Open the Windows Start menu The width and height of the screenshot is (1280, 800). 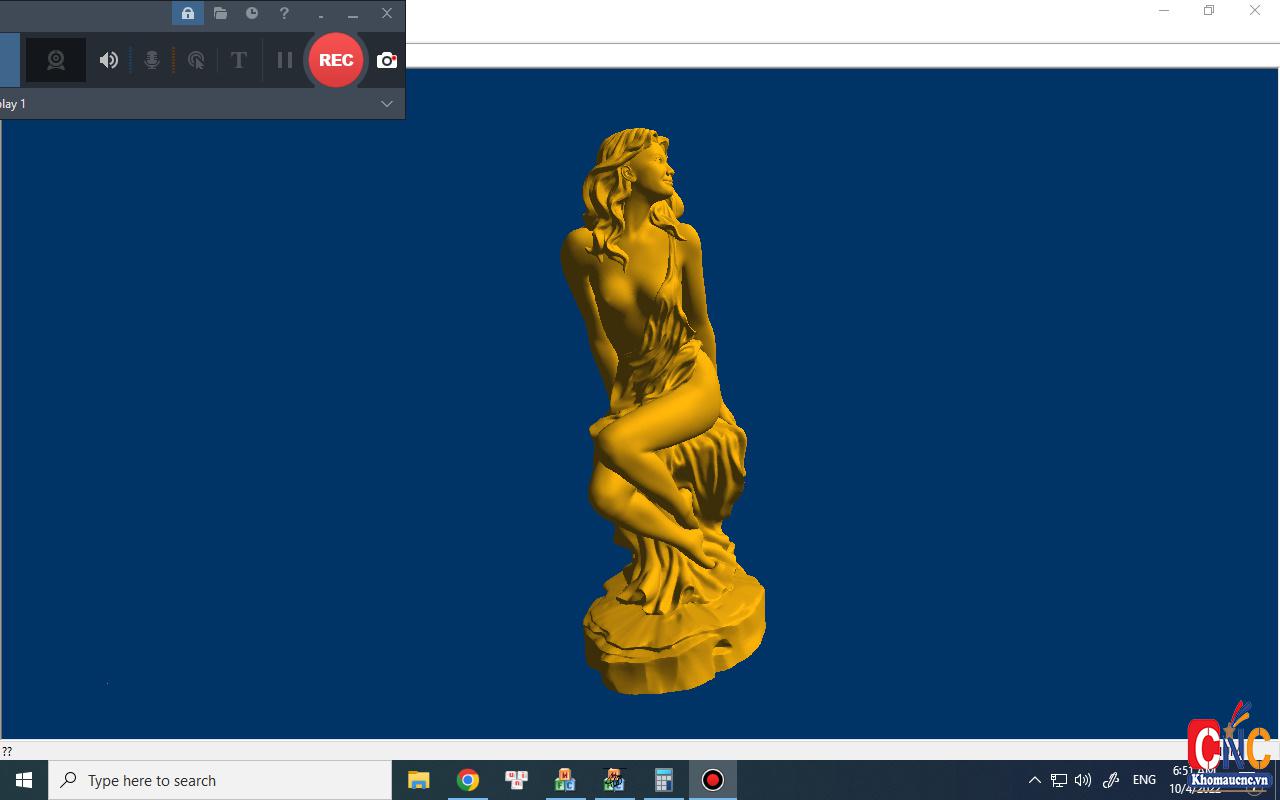click(24, 780)
